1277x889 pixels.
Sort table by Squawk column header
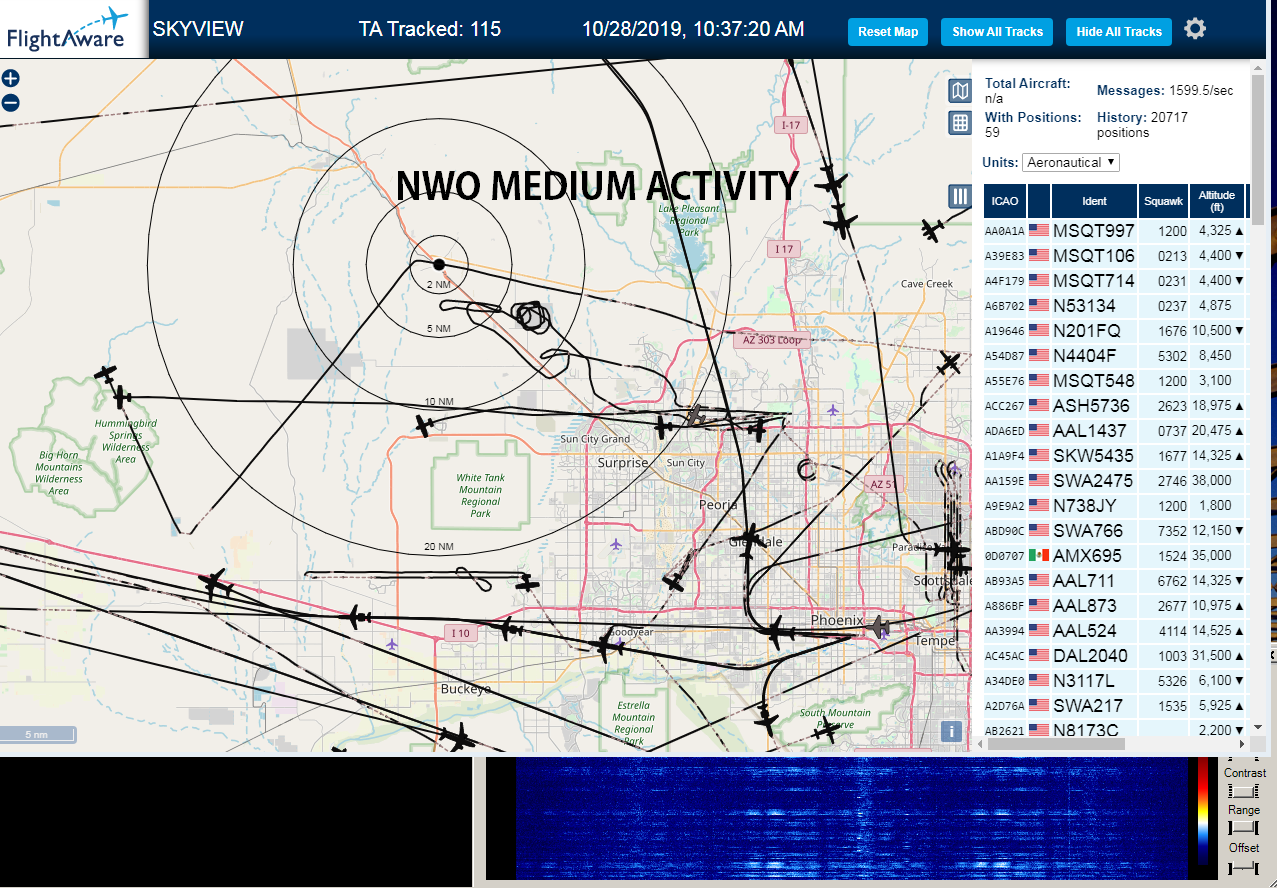pos(1164,201)
